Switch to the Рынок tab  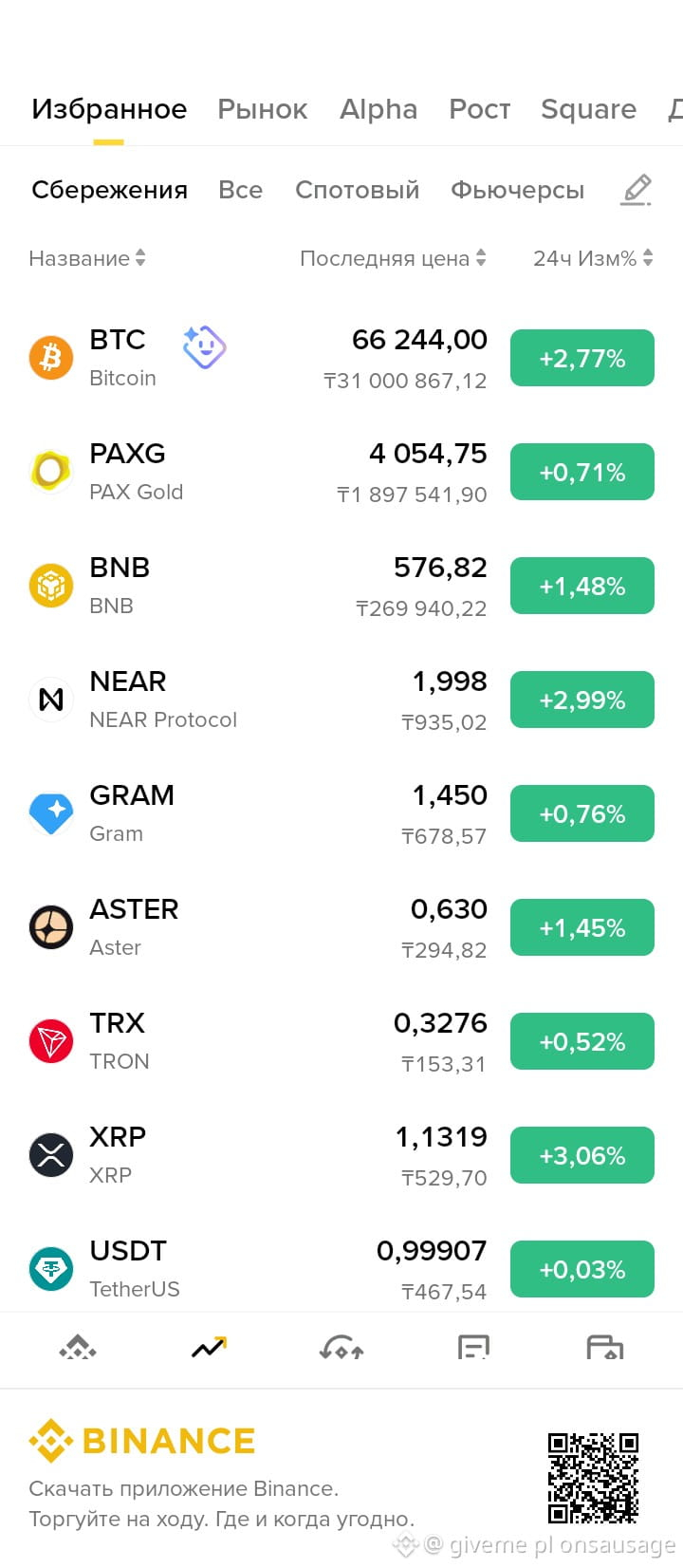(263, 109)
